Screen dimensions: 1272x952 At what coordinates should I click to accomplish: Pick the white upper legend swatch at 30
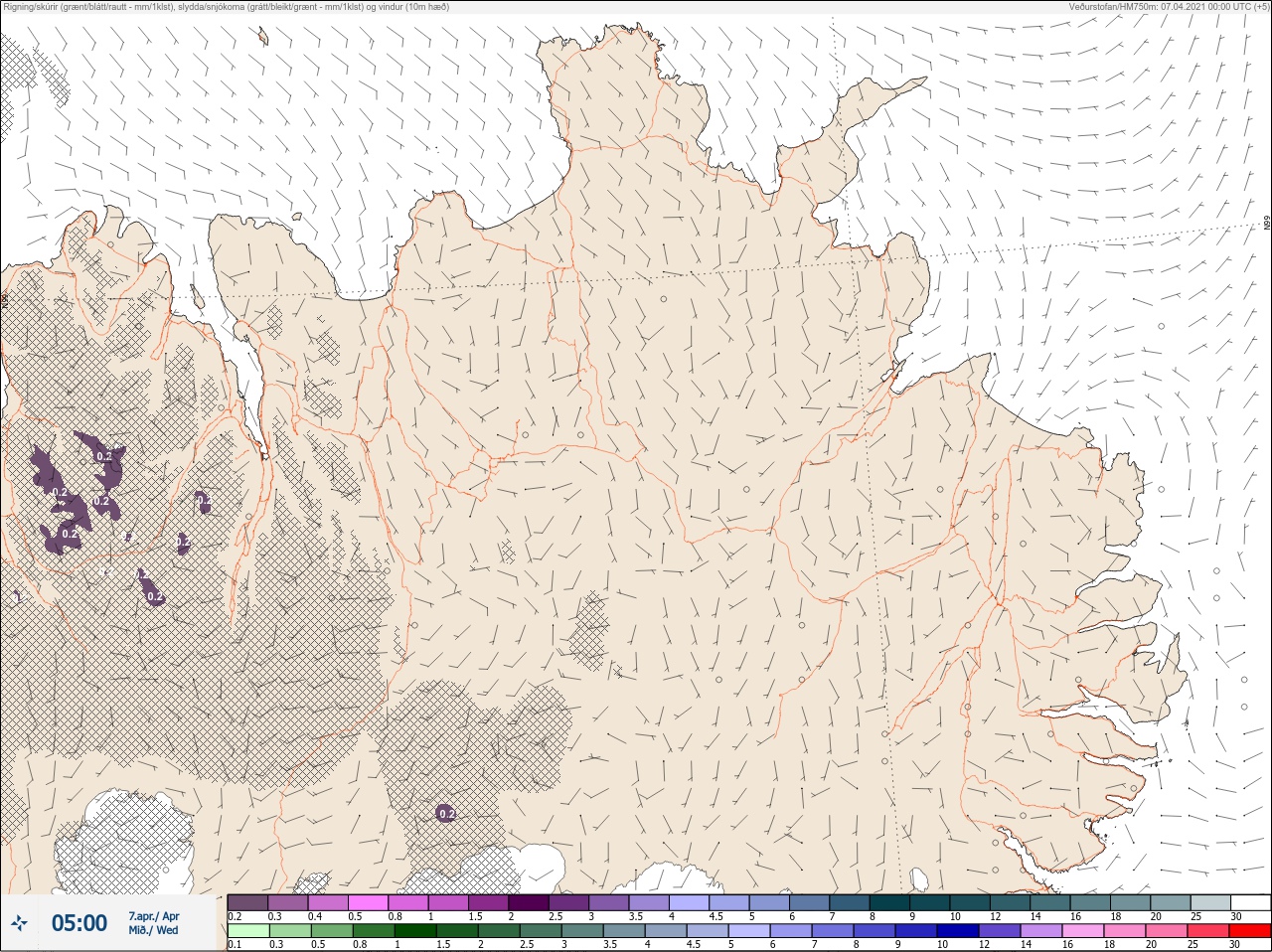pyautogui.click(x=1251, y=902)
